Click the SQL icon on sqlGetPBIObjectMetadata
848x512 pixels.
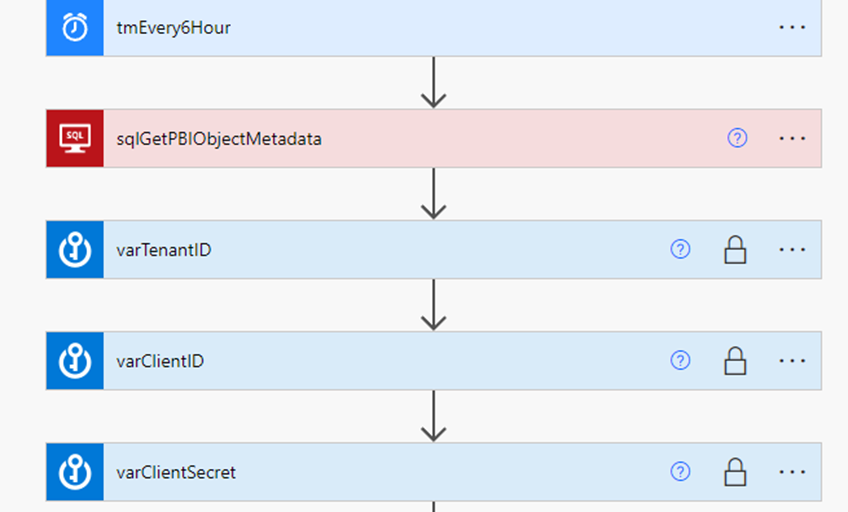tap(75, 138)
